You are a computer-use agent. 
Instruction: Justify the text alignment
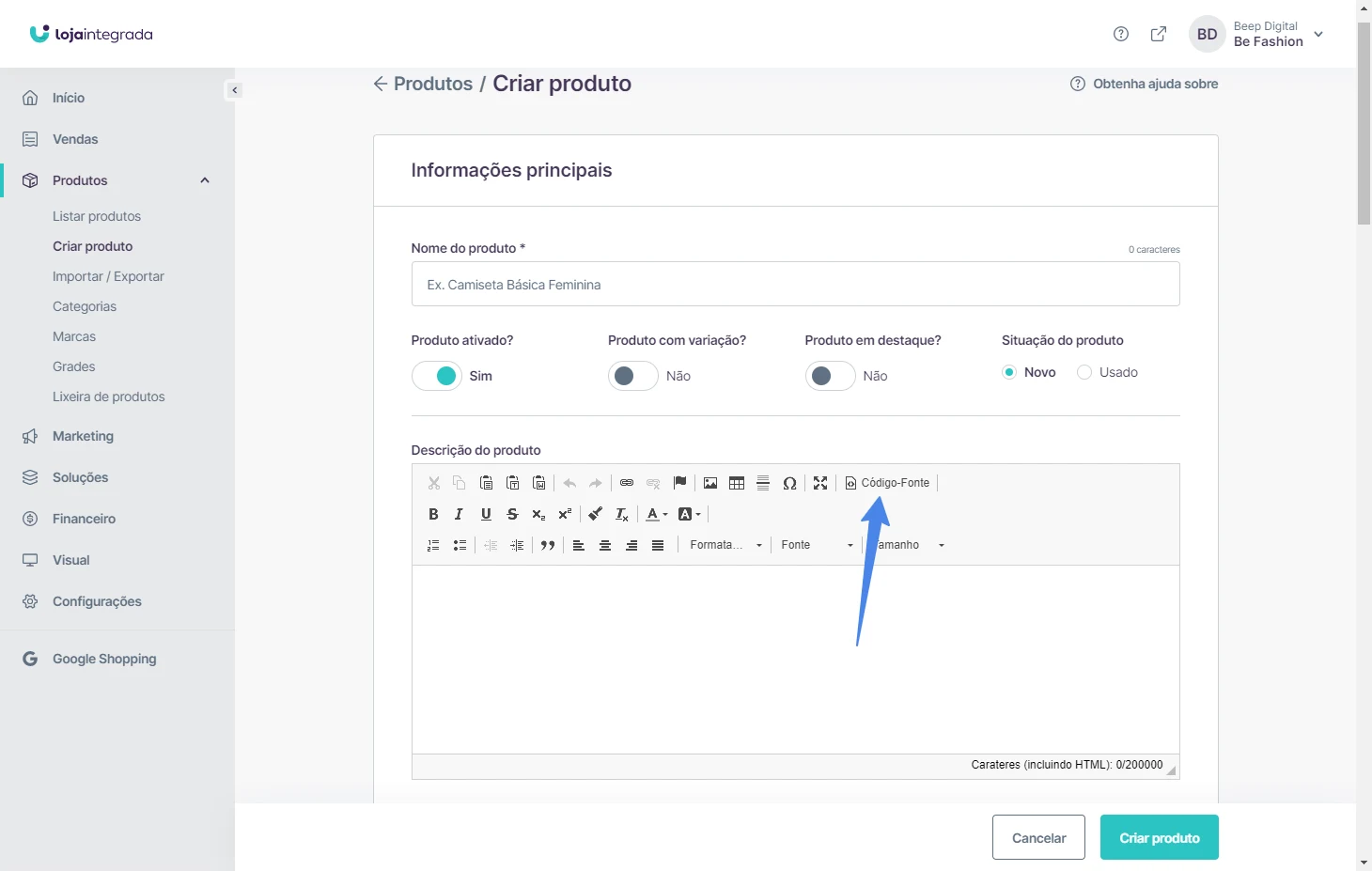click(658, 545)
